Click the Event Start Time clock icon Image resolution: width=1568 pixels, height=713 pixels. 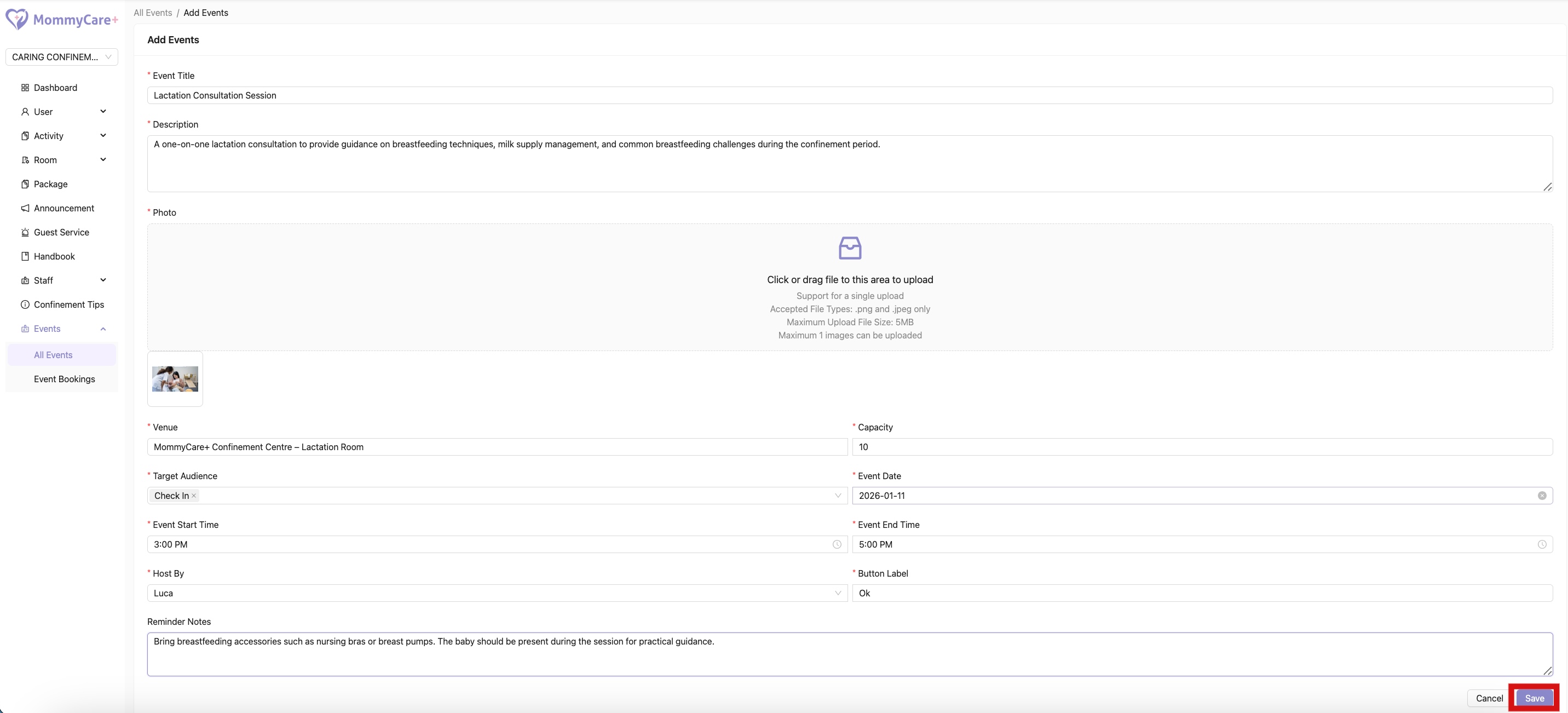[837, 544]
